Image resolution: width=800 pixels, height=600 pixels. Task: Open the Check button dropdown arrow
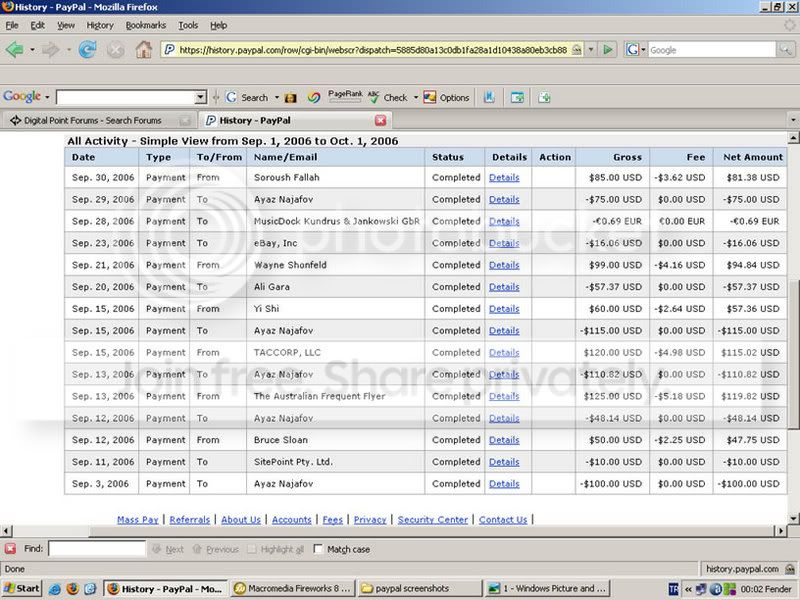416,97
